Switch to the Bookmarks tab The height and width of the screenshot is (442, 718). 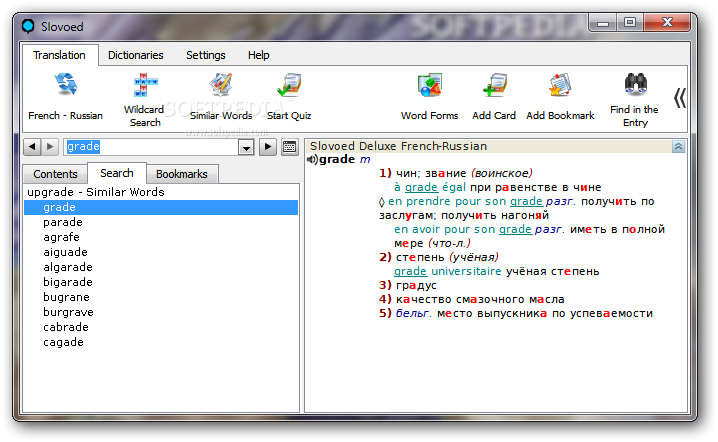[x=182, y=174]
